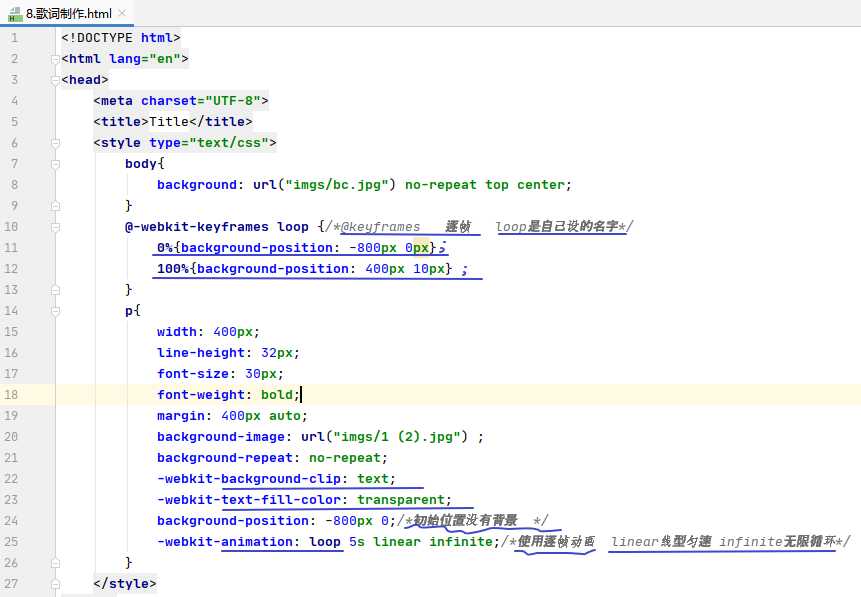Fold the style block on line 6
Image resolution: width=861 pixels, height=597 pixels.
click(57, 143)
